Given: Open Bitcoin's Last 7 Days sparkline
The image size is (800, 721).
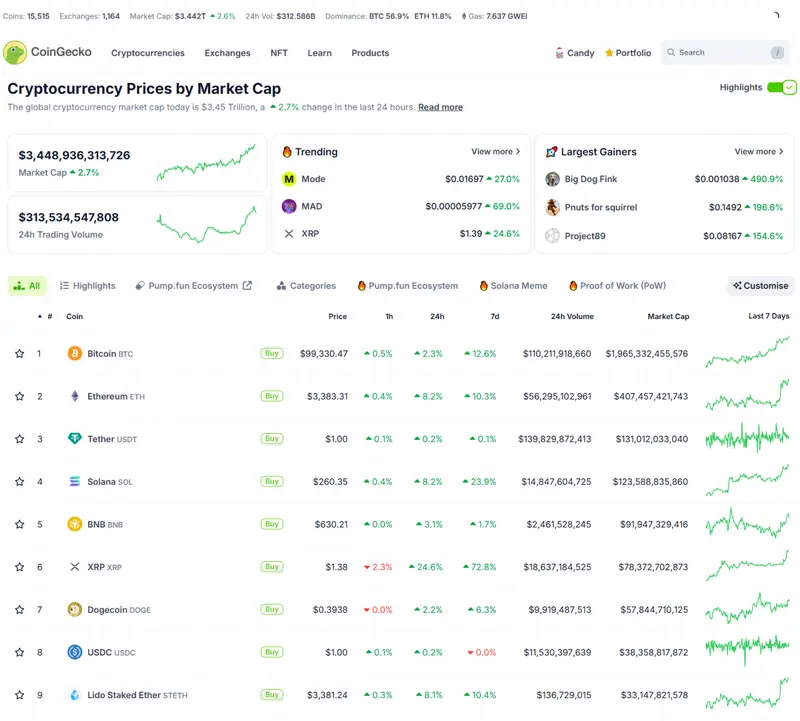Looking at the screenshot, I should 747,352.
